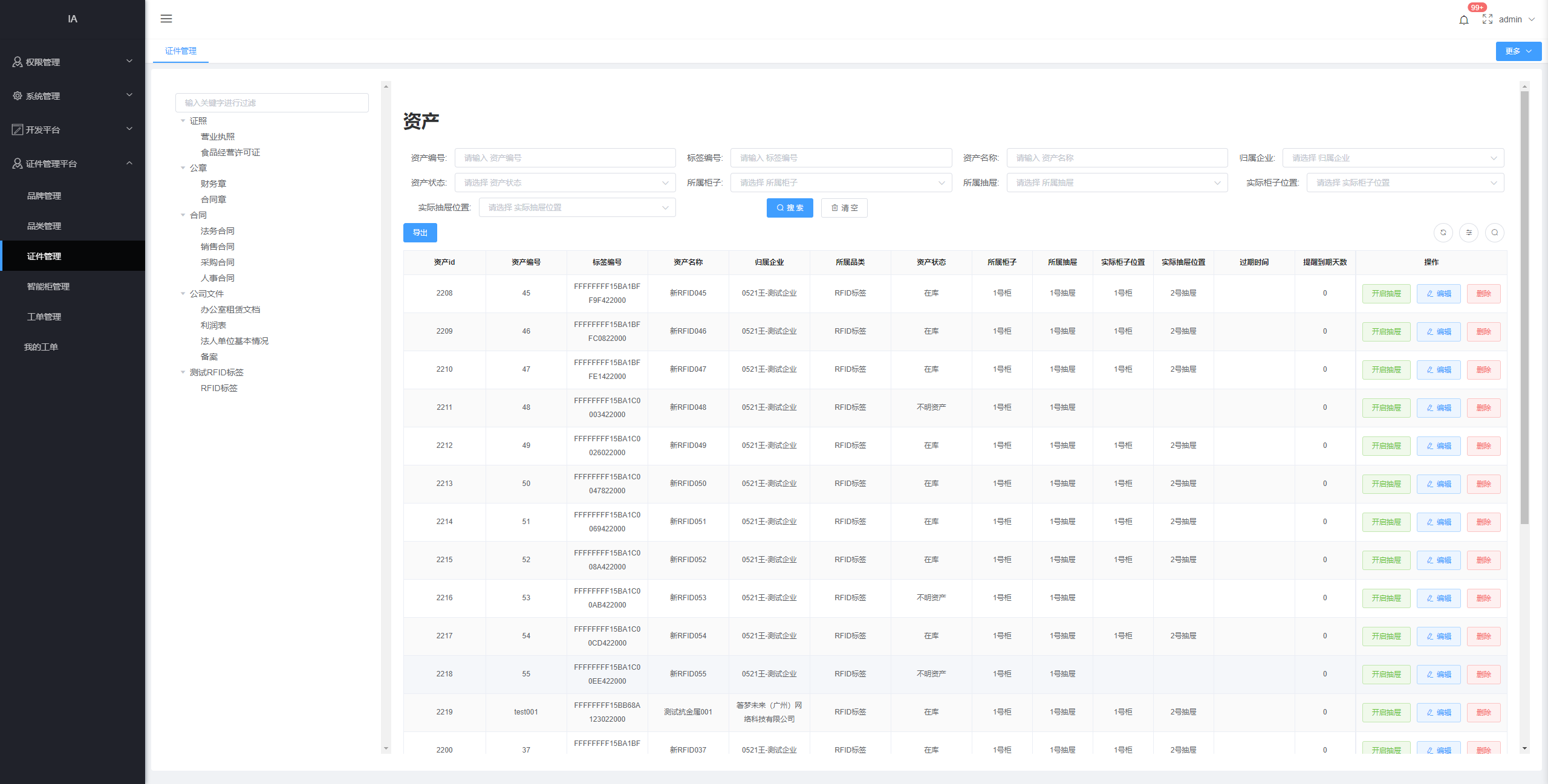The image size is (1548, 784).
Task: Collapse the 证照 tree node
Action: click(183, 121)
